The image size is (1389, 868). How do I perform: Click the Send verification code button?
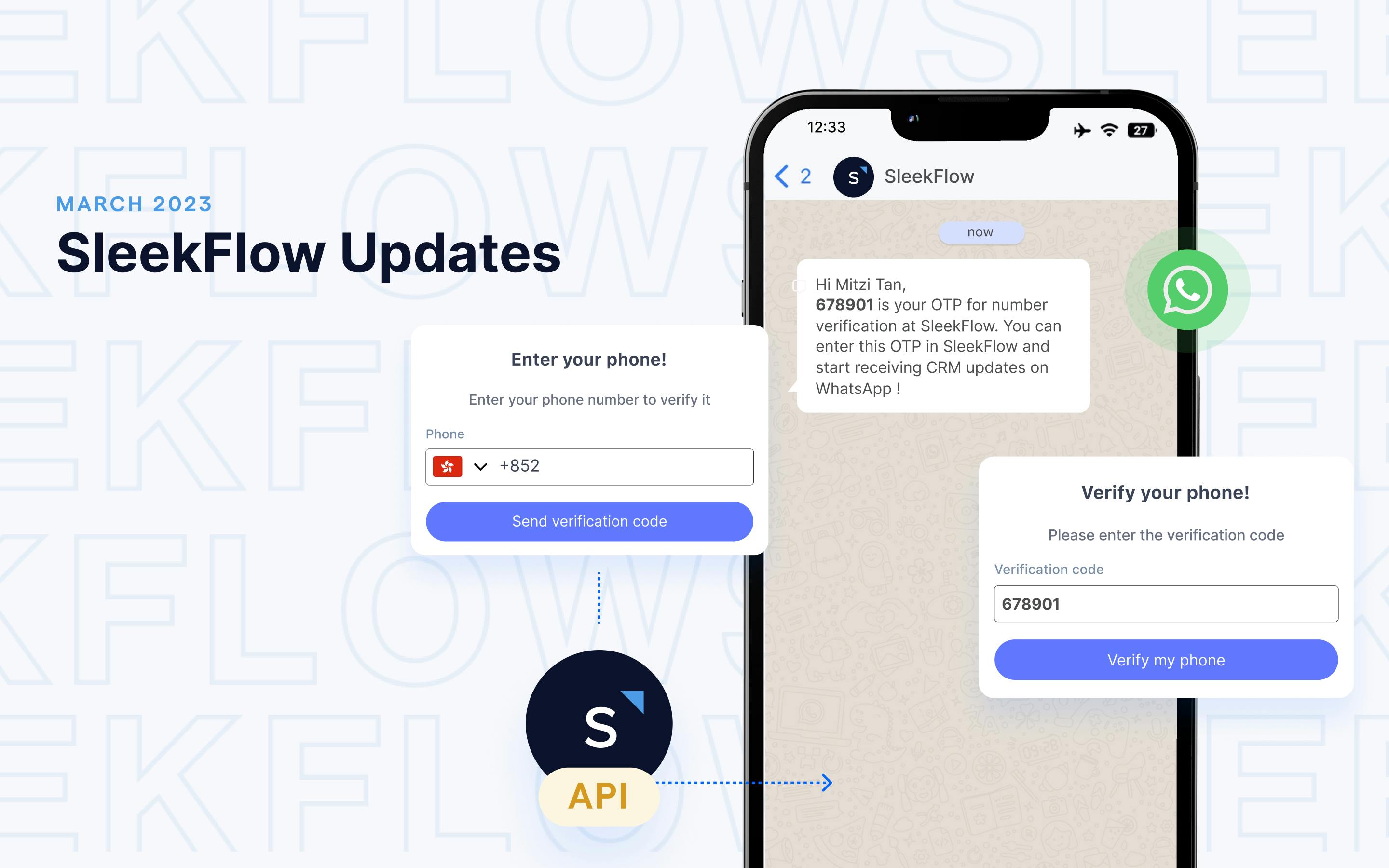589,521
